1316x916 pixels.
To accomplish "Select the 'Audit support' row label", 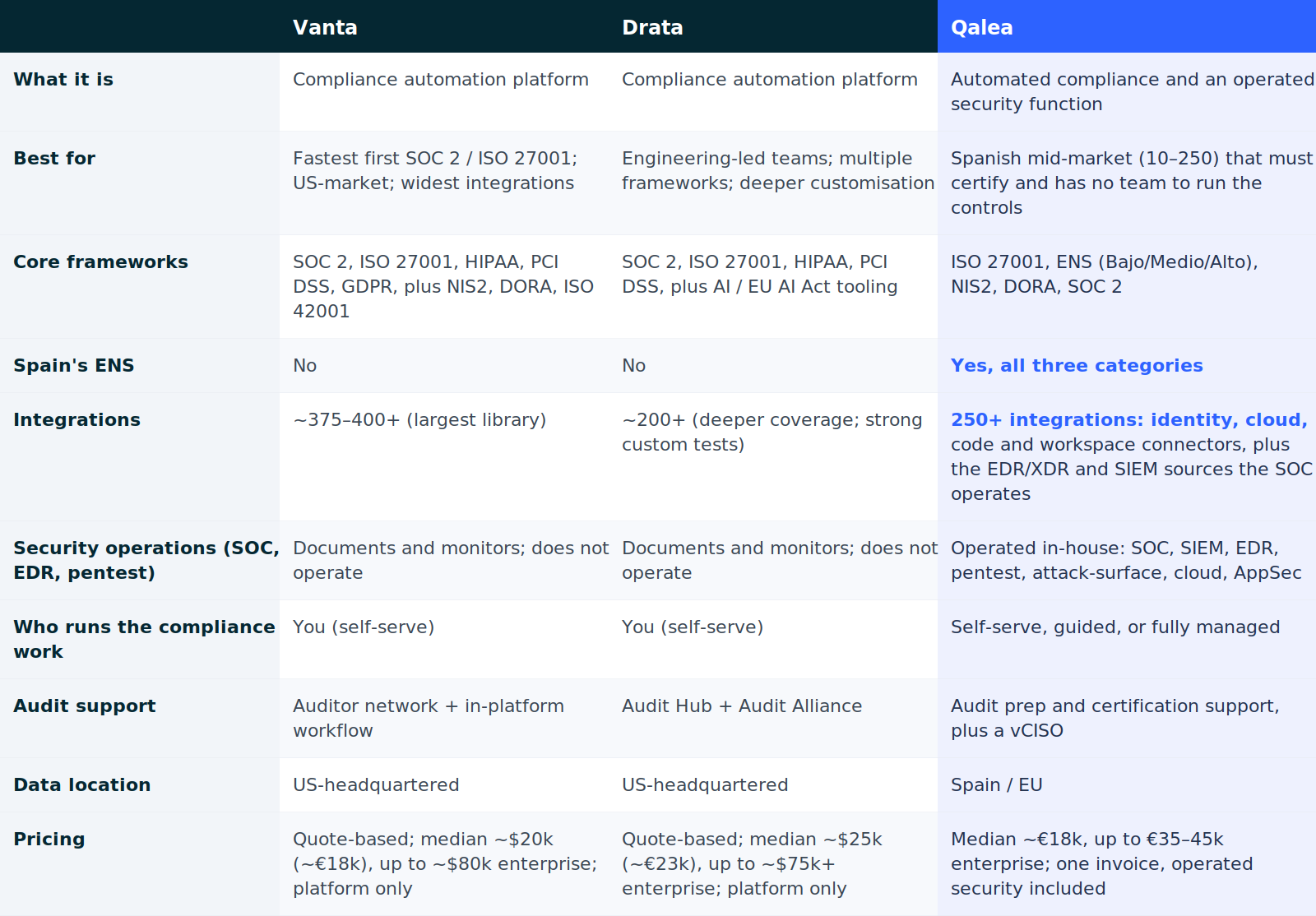I will tap(85, 706).
